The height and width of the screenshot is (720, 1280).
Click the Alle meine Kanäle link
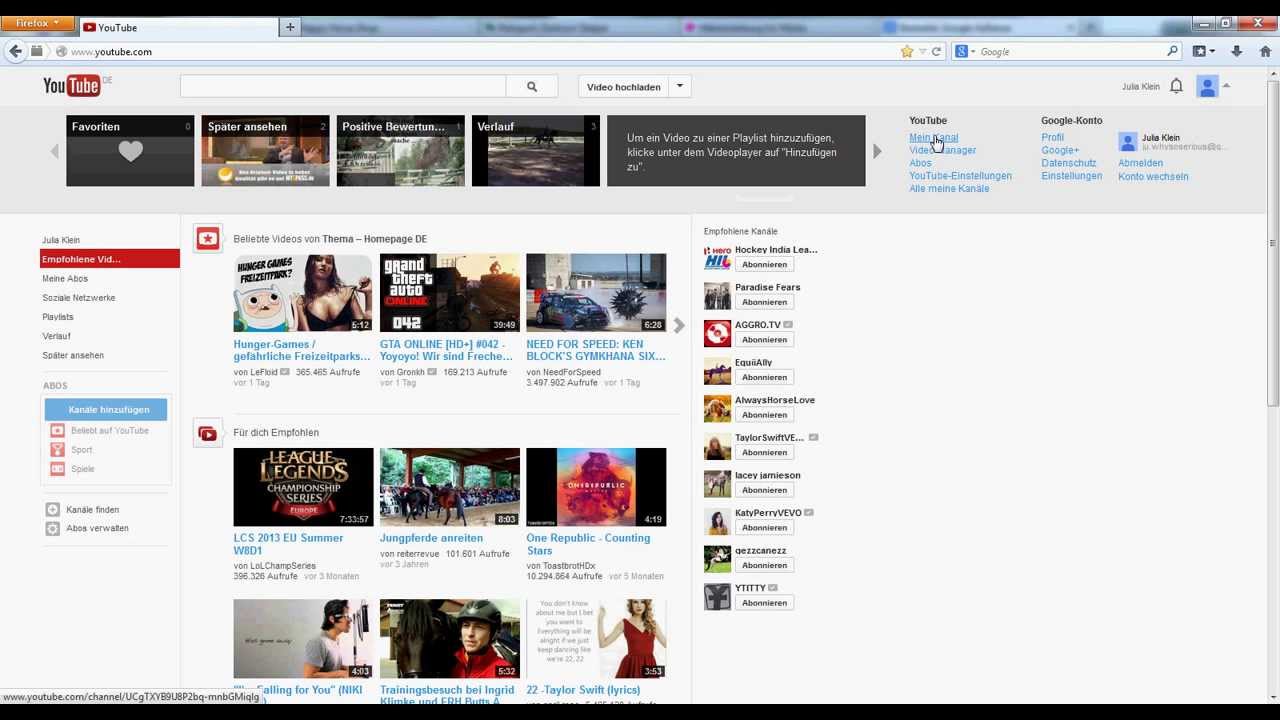point(949,189)
